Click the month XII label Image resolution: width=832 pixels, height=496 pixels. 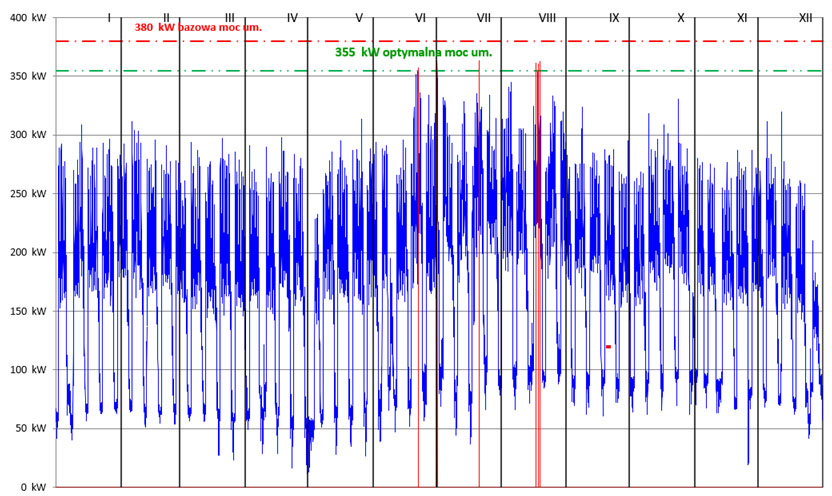coord(805,18)
